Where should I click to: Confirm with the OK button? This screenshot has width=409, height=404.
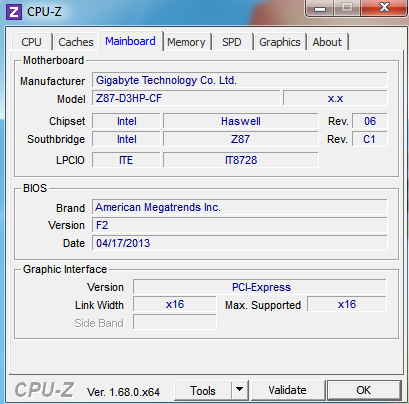click(364, 390)
